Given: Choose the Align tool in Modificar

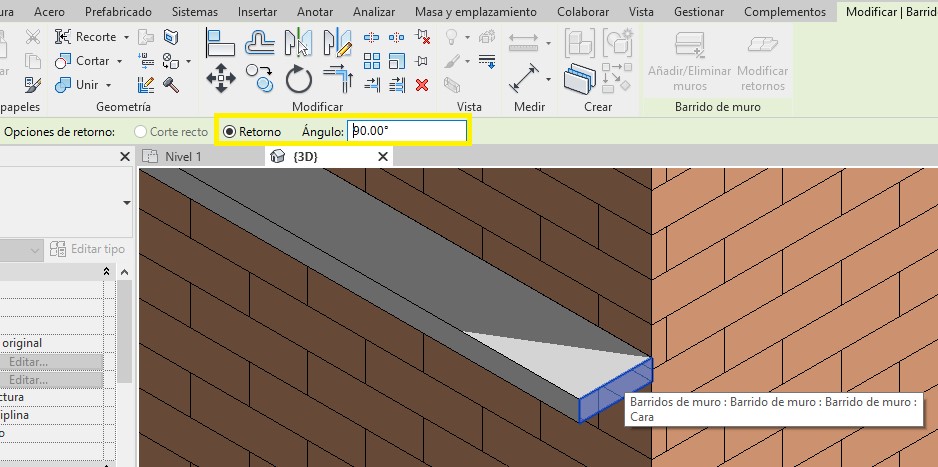Looking at the screenshot, I should [220, 42].
